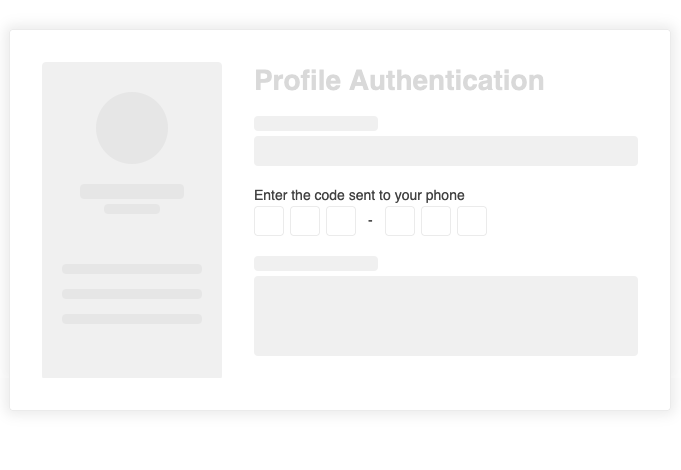Viewport: 681px width, 470px height.
Task: Select the wide placeholder field above code prompt
Action: point(446,151)
